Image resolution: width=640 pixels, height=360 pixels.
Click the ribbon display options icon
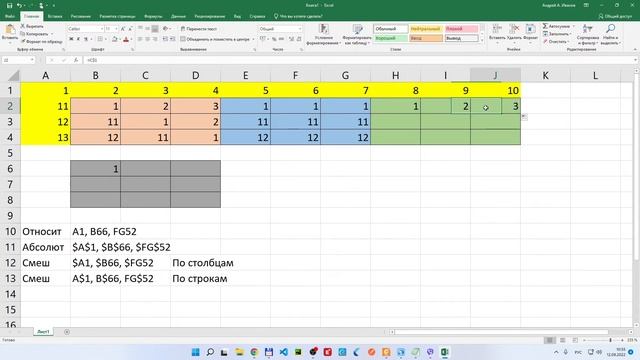(x=586, y=5)
